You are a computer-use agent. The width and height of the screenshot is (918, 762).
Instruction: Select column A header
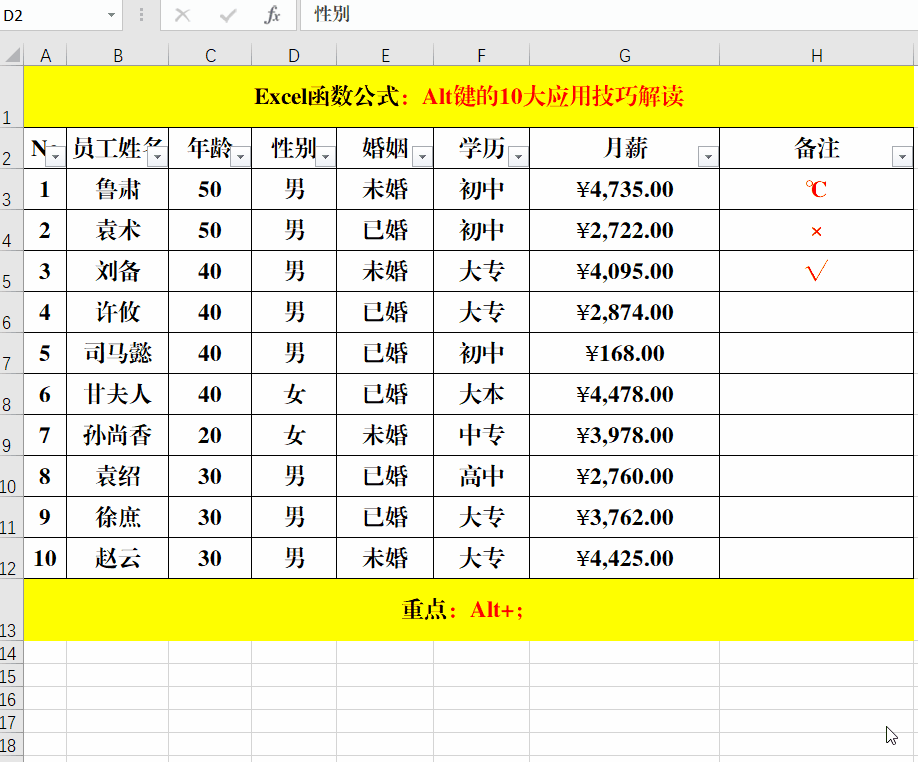pos(45,56)
